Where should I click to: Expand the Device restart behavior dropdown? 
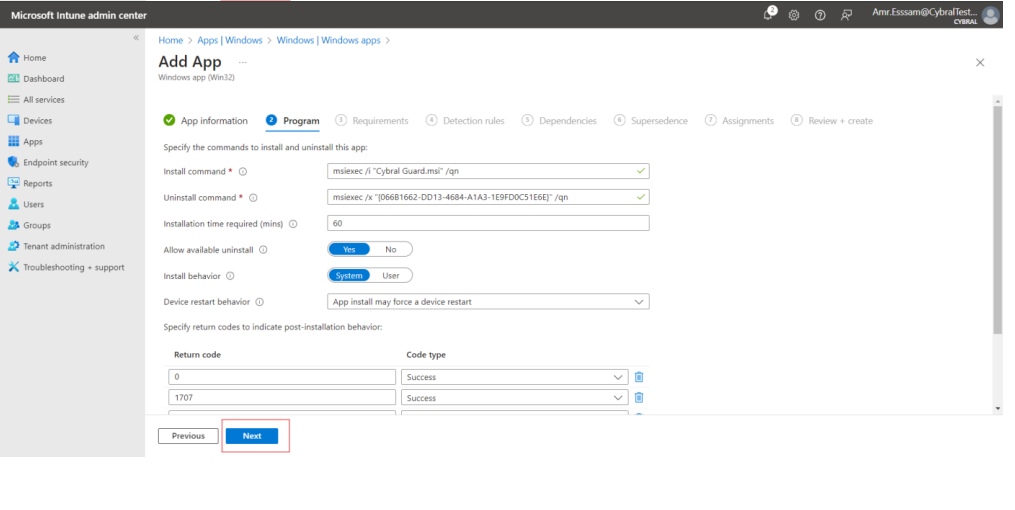[638, 302]
